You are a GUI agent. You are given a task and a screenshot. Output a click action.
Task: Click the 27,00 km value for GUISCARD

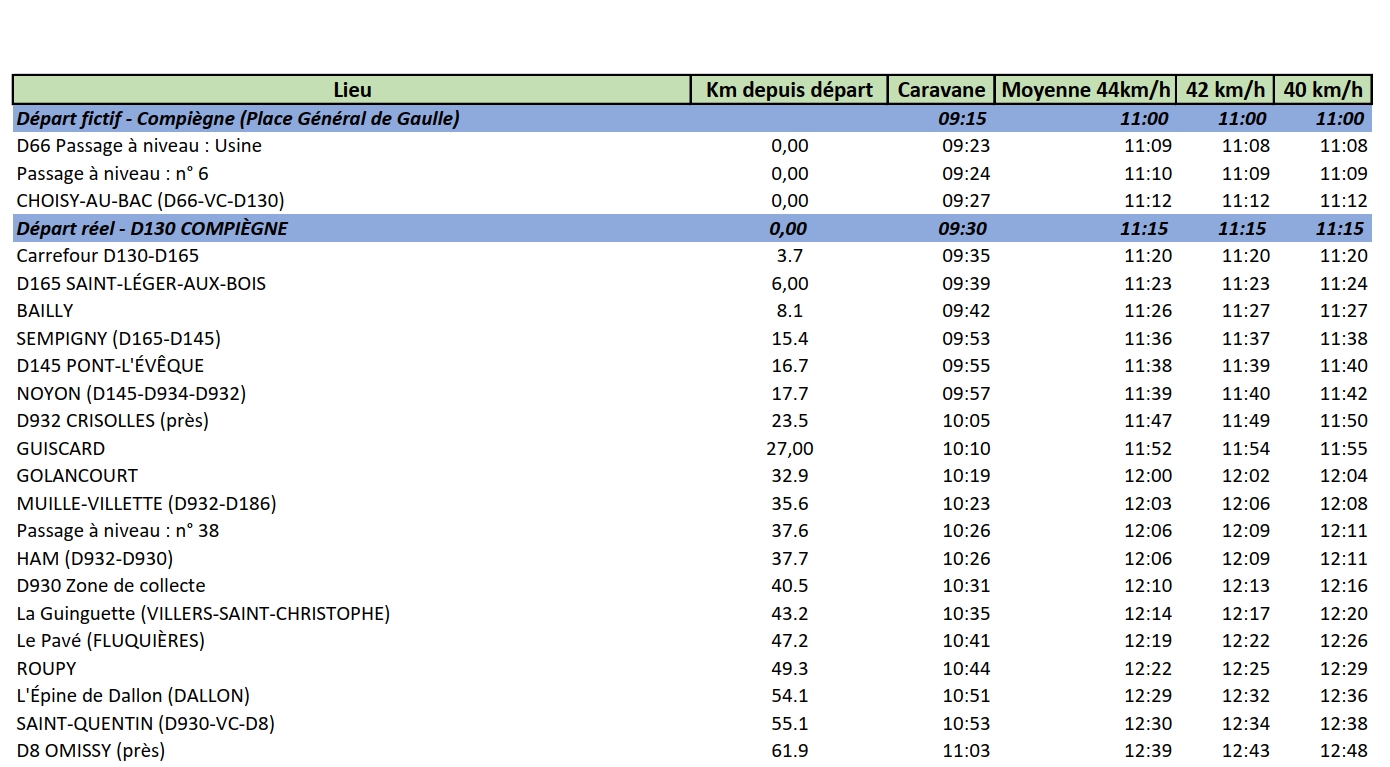click(x=789, y=448)
